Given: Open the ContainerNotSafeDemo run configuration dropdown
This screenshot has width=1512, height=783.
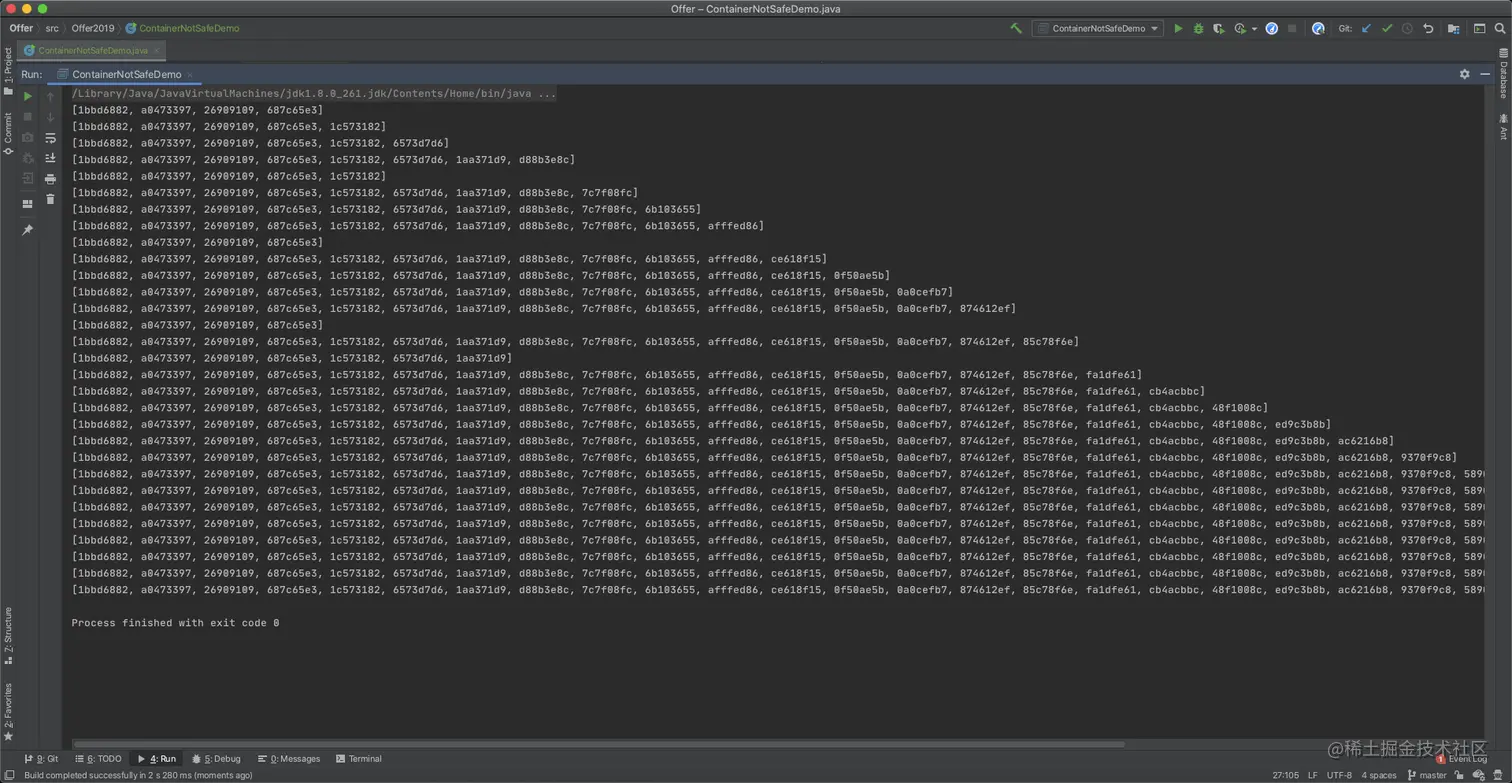Looking at the screenshot, I should [x=1098, y=28].
